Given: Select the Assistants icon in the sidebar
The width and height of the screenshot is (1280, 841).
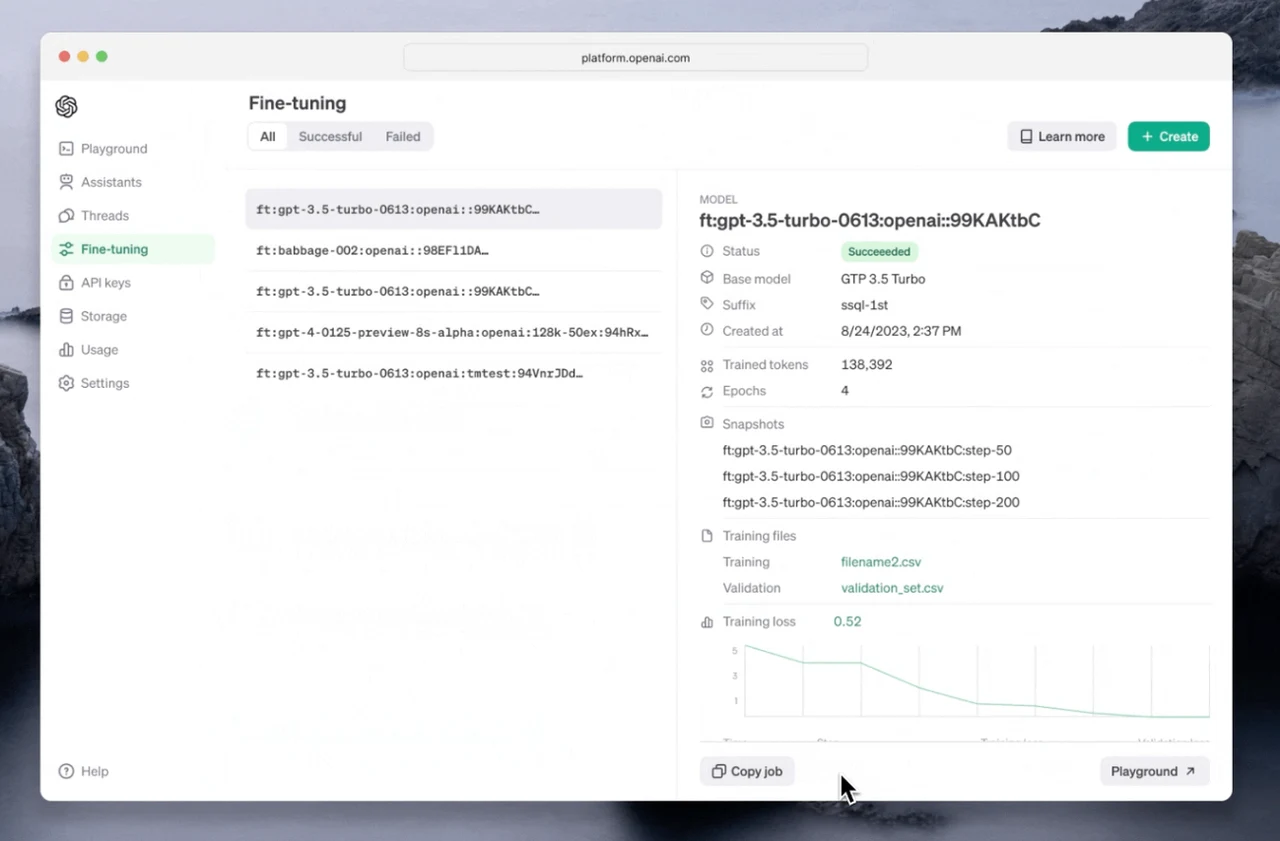Looking at the screenshot, I should pos(65,182).
